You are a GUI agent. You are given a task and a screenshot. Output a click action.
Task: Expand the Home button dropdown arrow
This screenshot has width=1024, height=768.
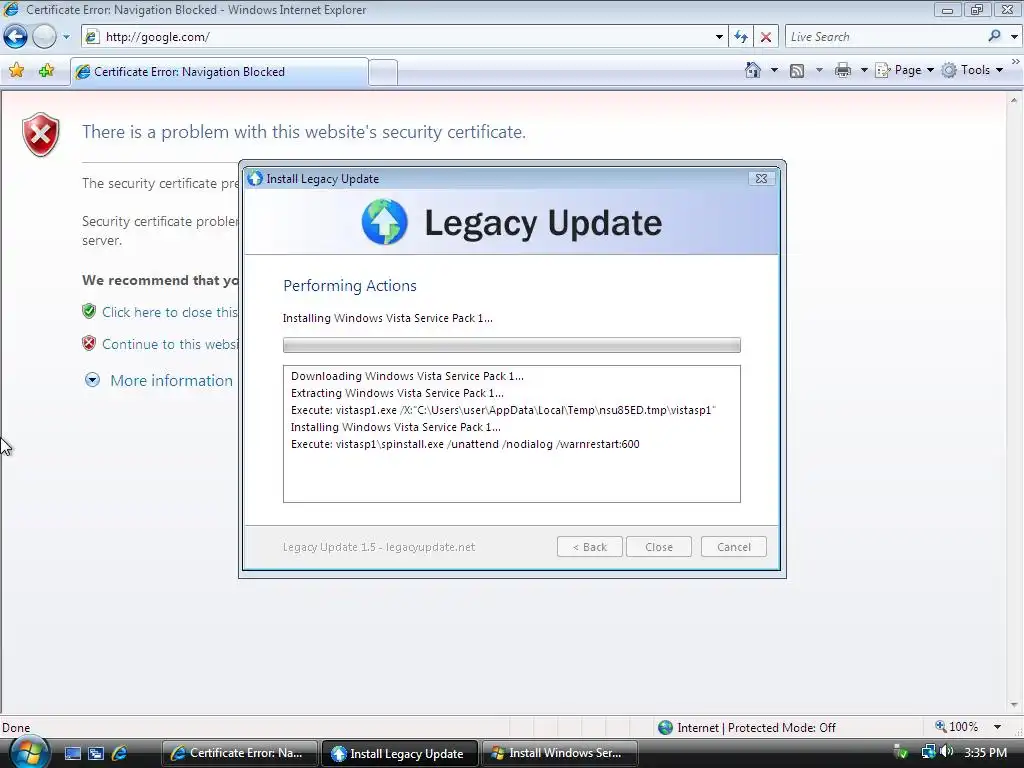(774, 70)
